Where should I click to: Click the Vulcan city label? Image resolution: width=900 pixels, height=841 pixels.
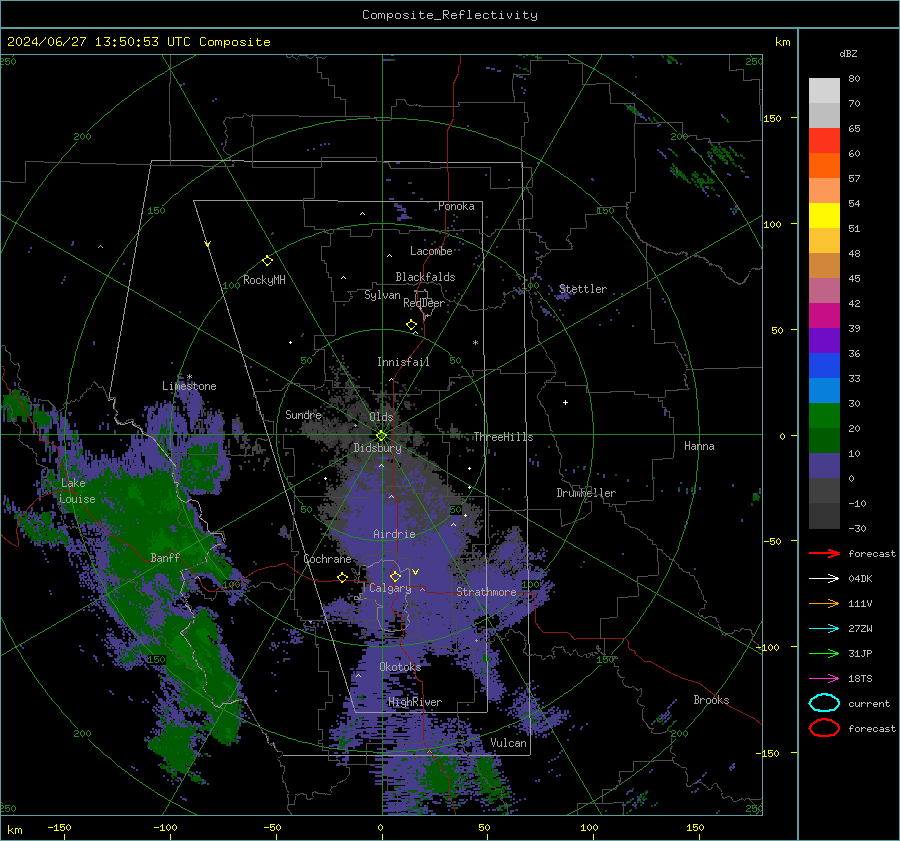tap(509, 743)
